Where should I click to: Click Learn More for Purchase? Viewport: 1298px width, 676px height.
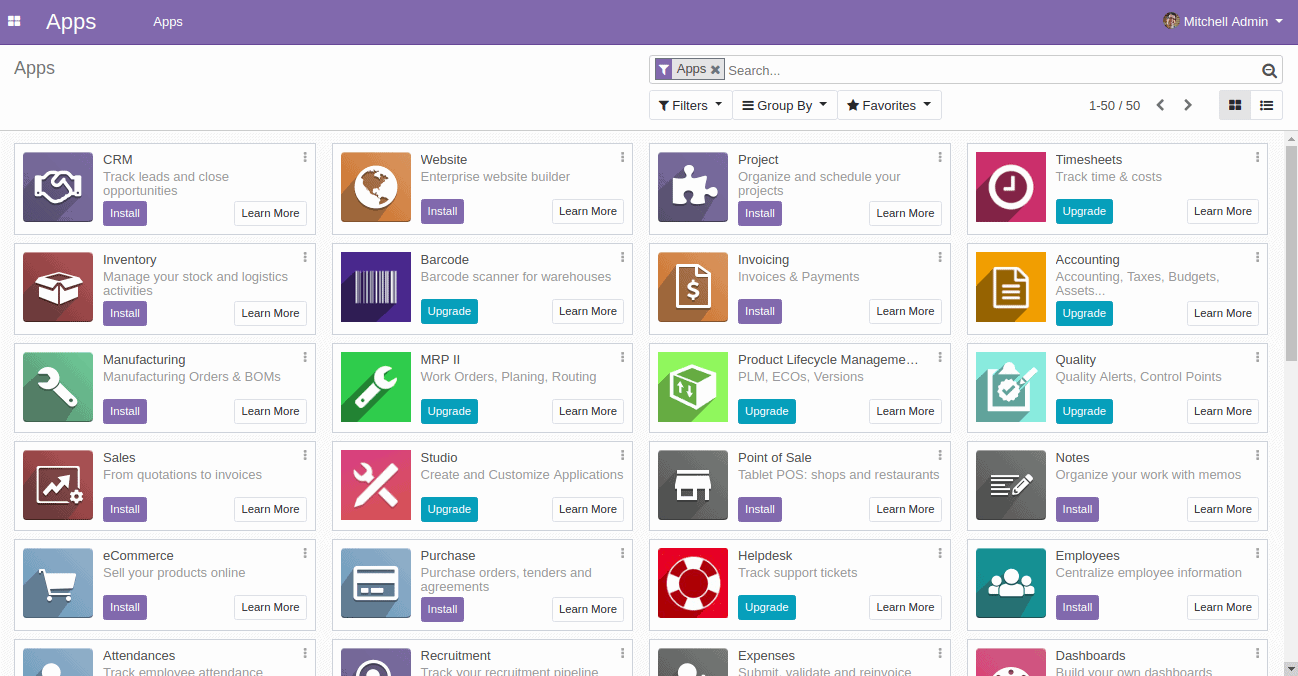(588, 609)
